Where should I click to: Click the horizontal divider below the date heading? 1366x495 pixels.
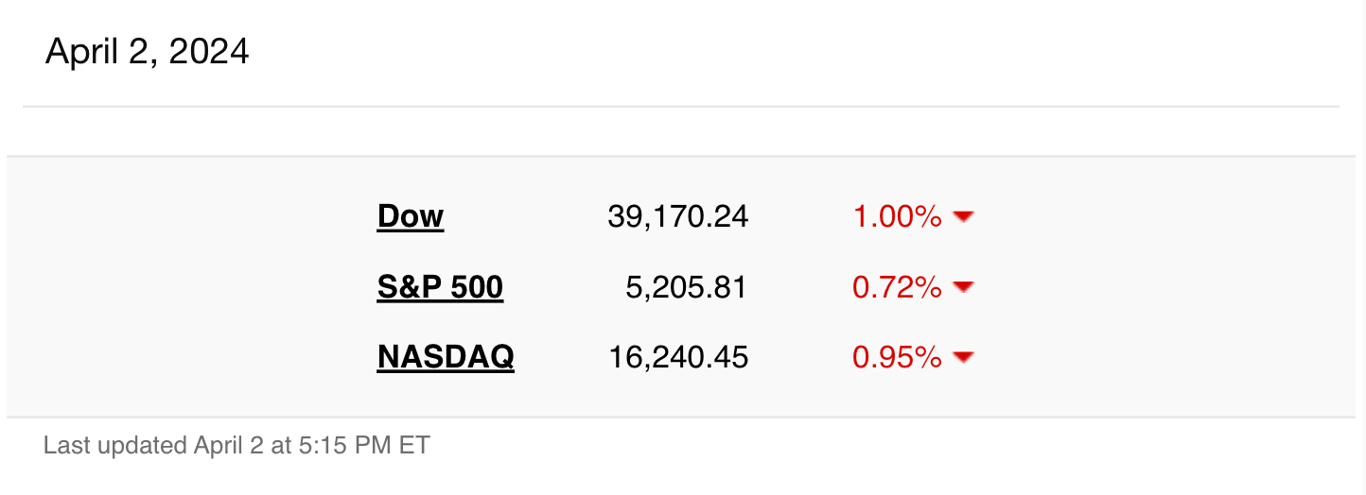tap(681, 106)
